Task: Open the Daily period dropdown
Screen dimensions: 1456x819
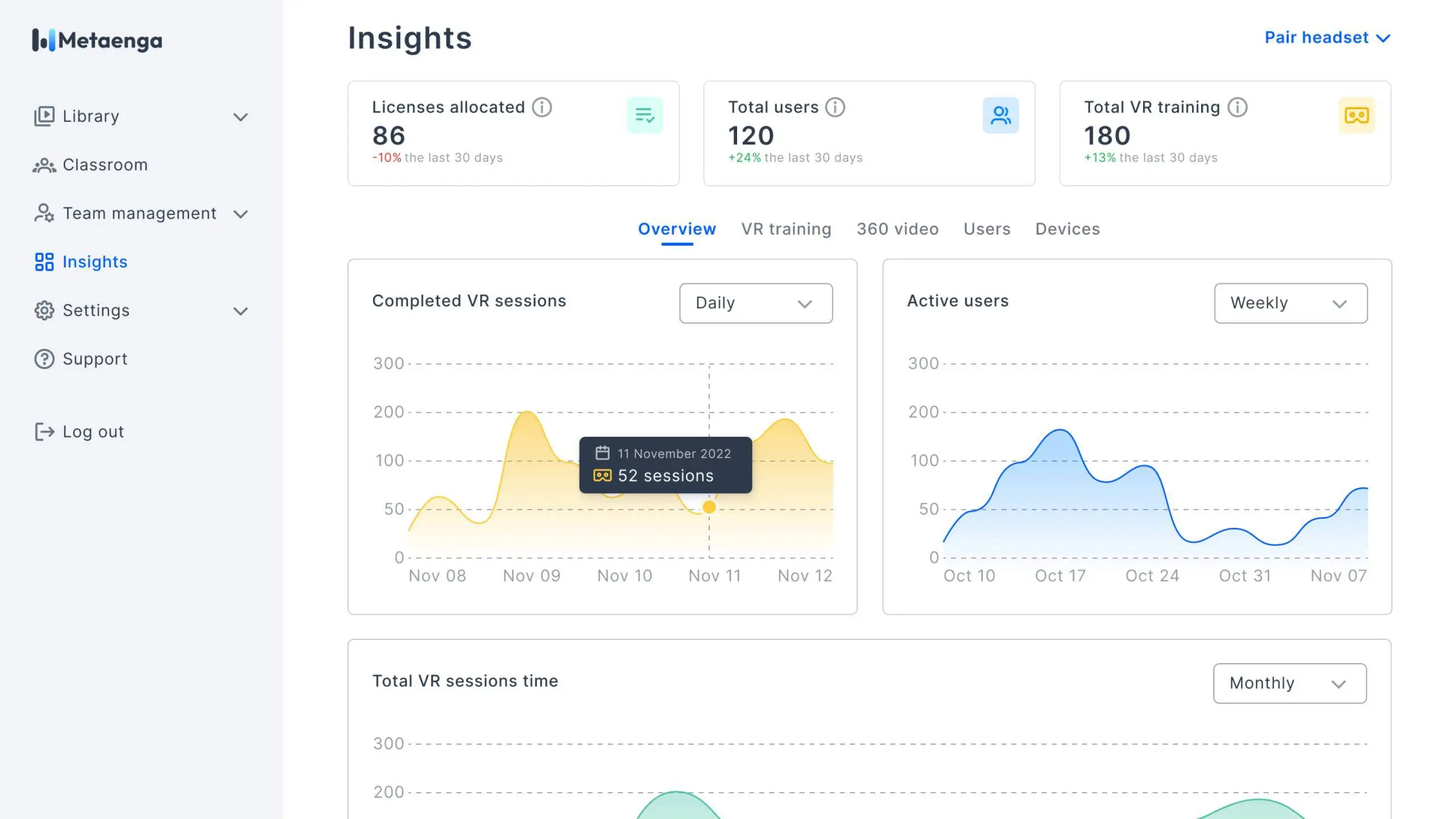Action: tap(756, 303)
